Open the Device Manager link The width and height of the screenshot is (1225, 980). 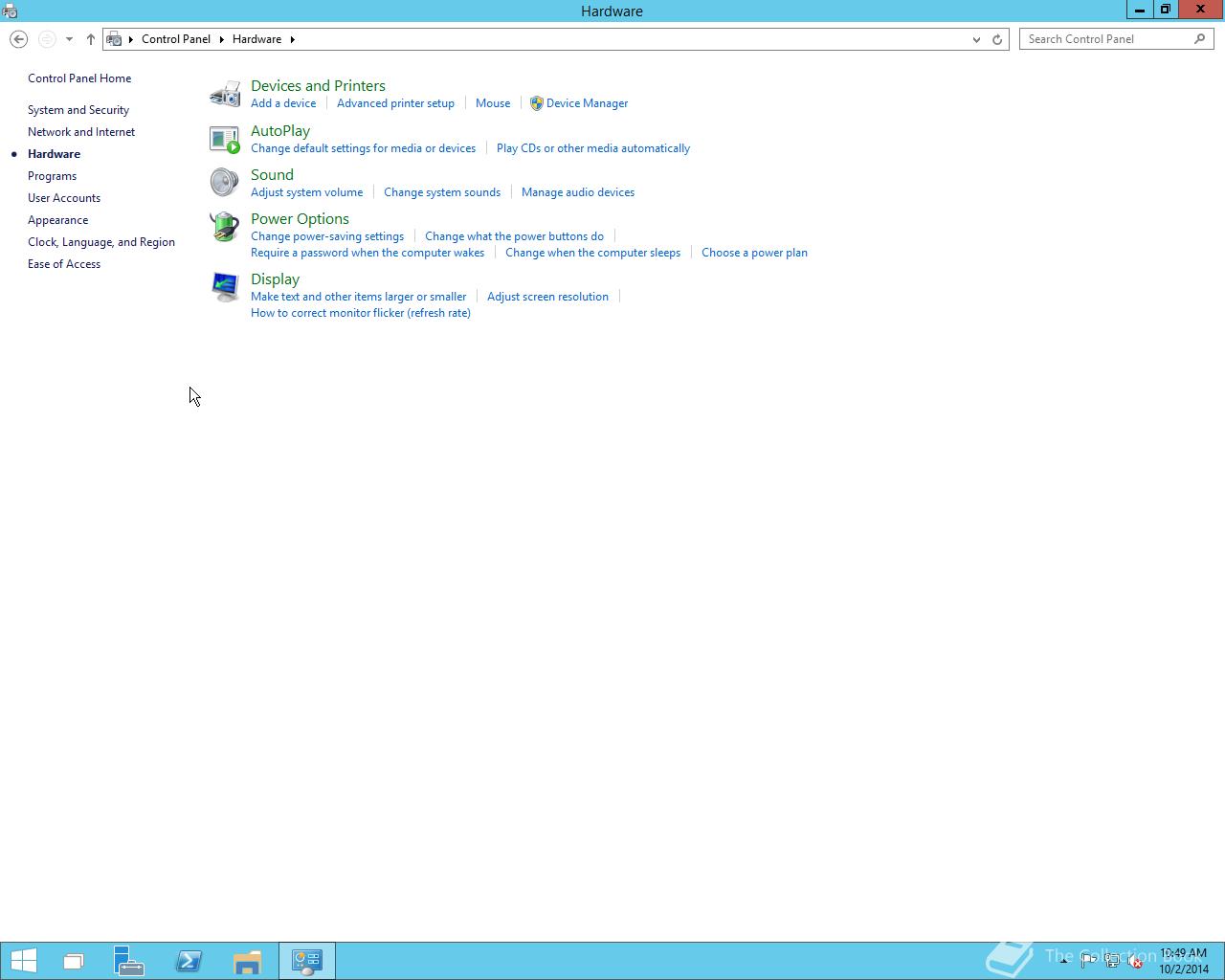point(587,103)
